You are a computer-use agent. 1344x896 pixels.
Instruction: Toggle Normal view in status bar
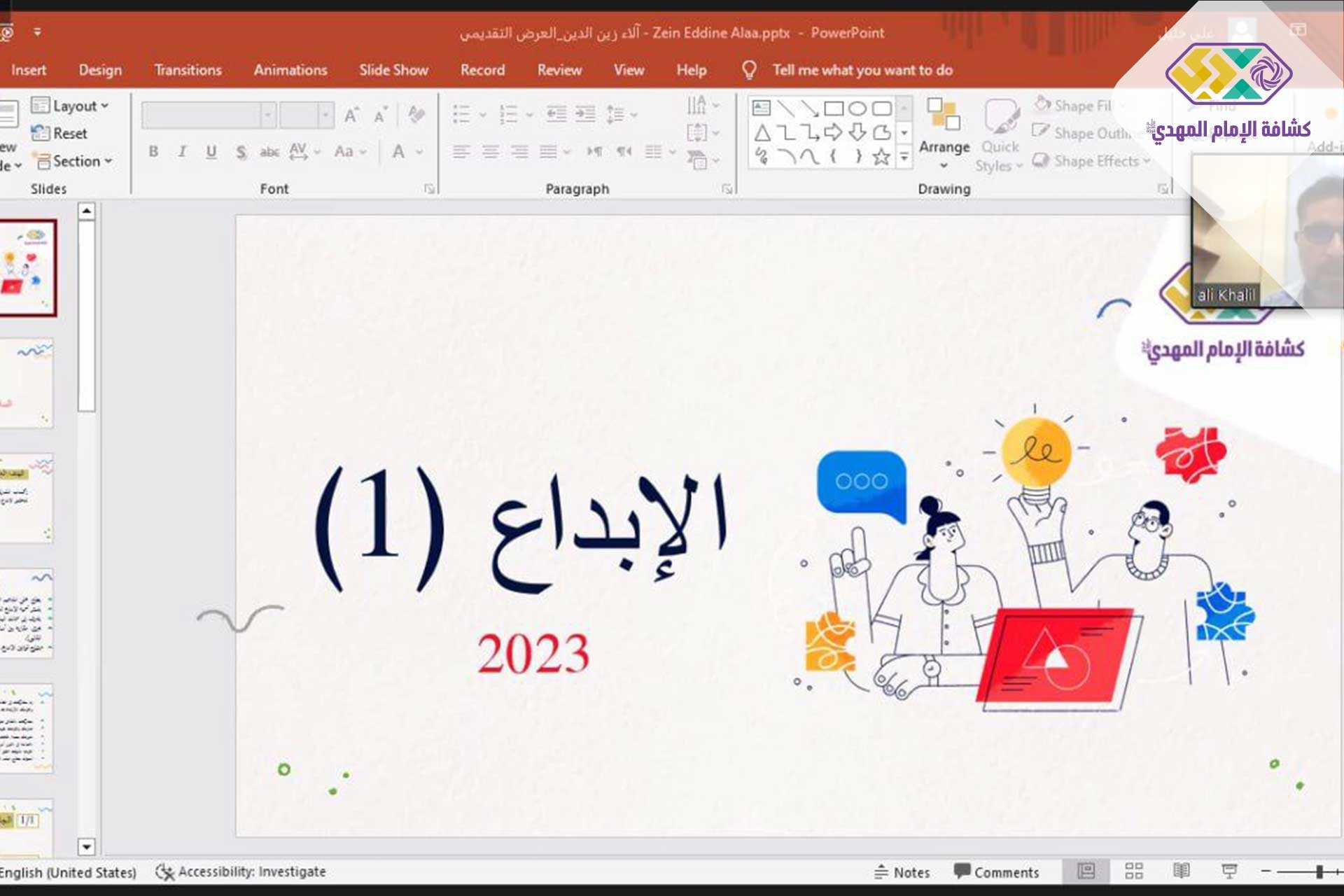(x=1086, y=871)
